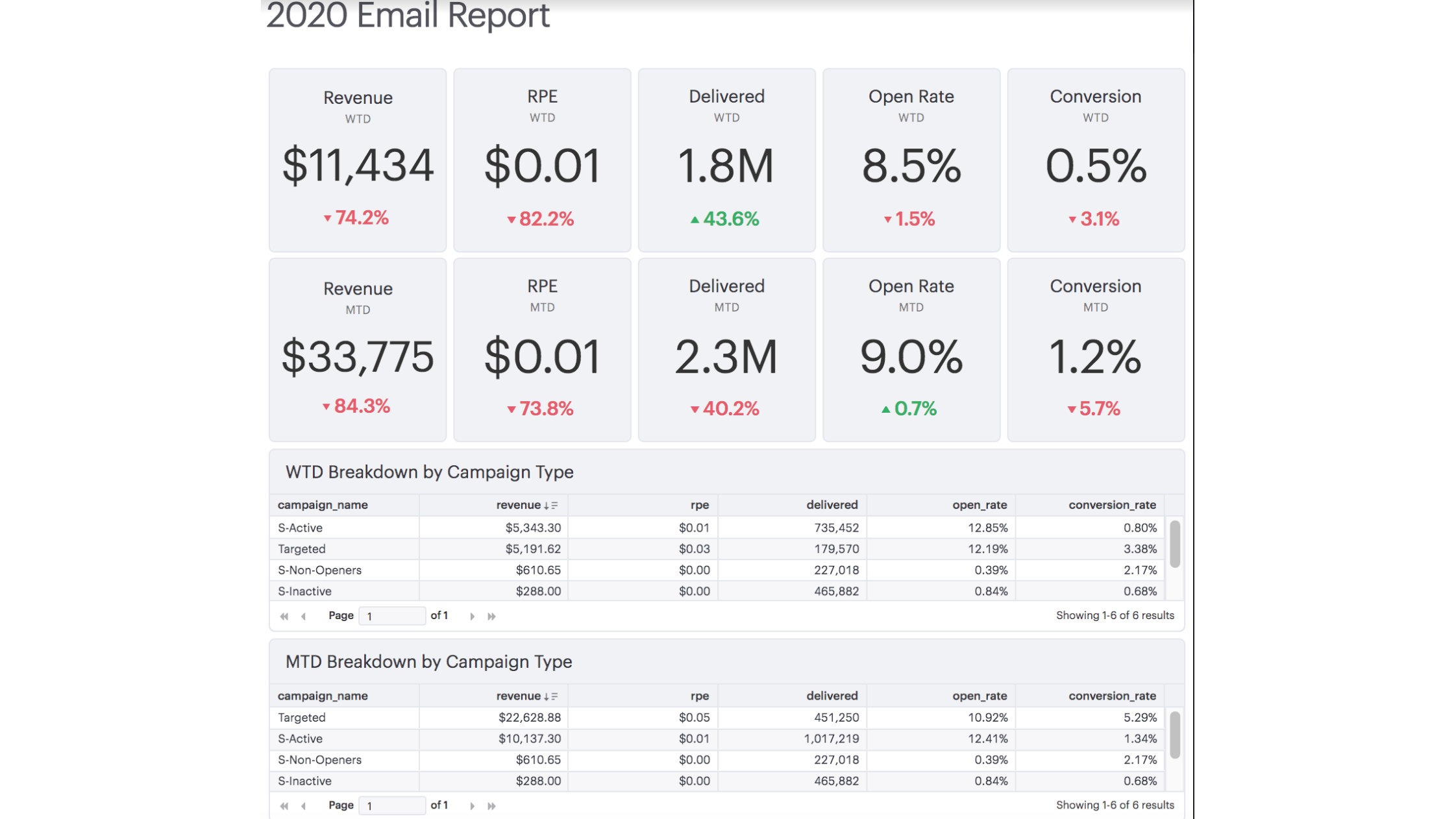Go to next page in MTD breakdown table
The image size is (1456, 819).
[x=472, y=805]
